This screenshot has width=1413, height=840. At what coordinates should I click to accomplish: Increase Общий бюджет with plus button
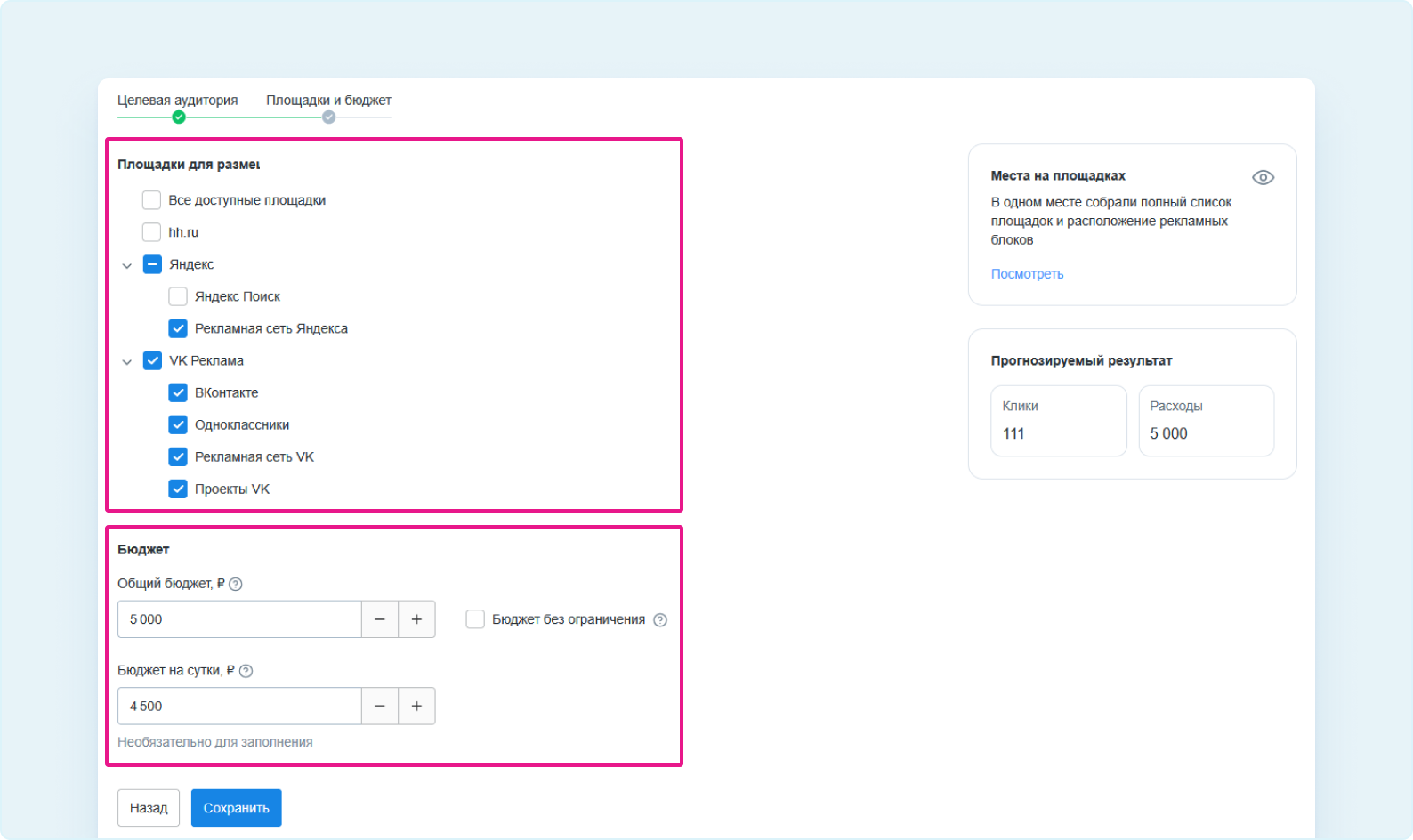click(416, 619)
